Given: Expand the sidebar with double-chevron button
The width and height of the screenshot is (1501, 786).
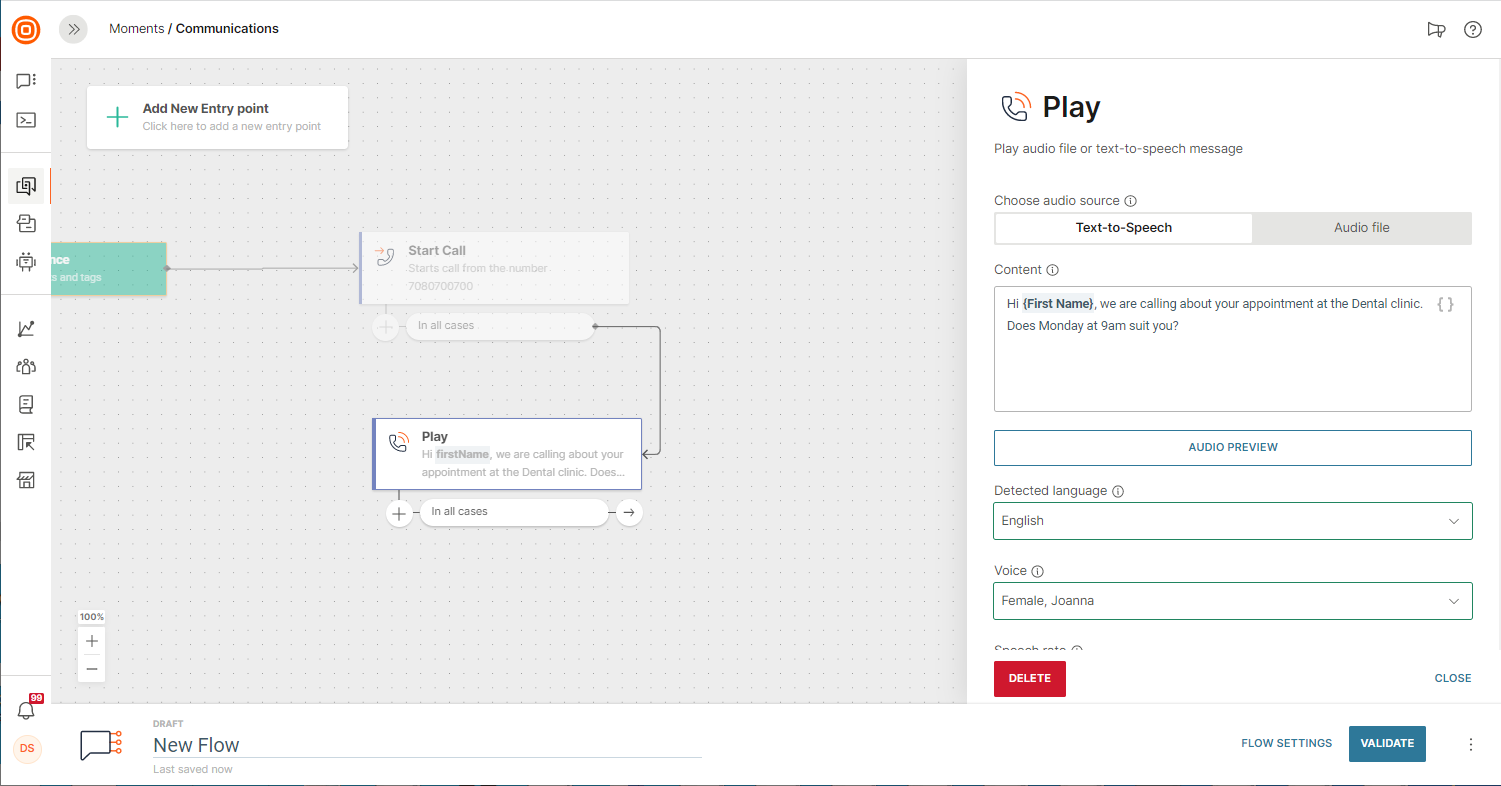Looking at the screenshot, I should 73,29.
